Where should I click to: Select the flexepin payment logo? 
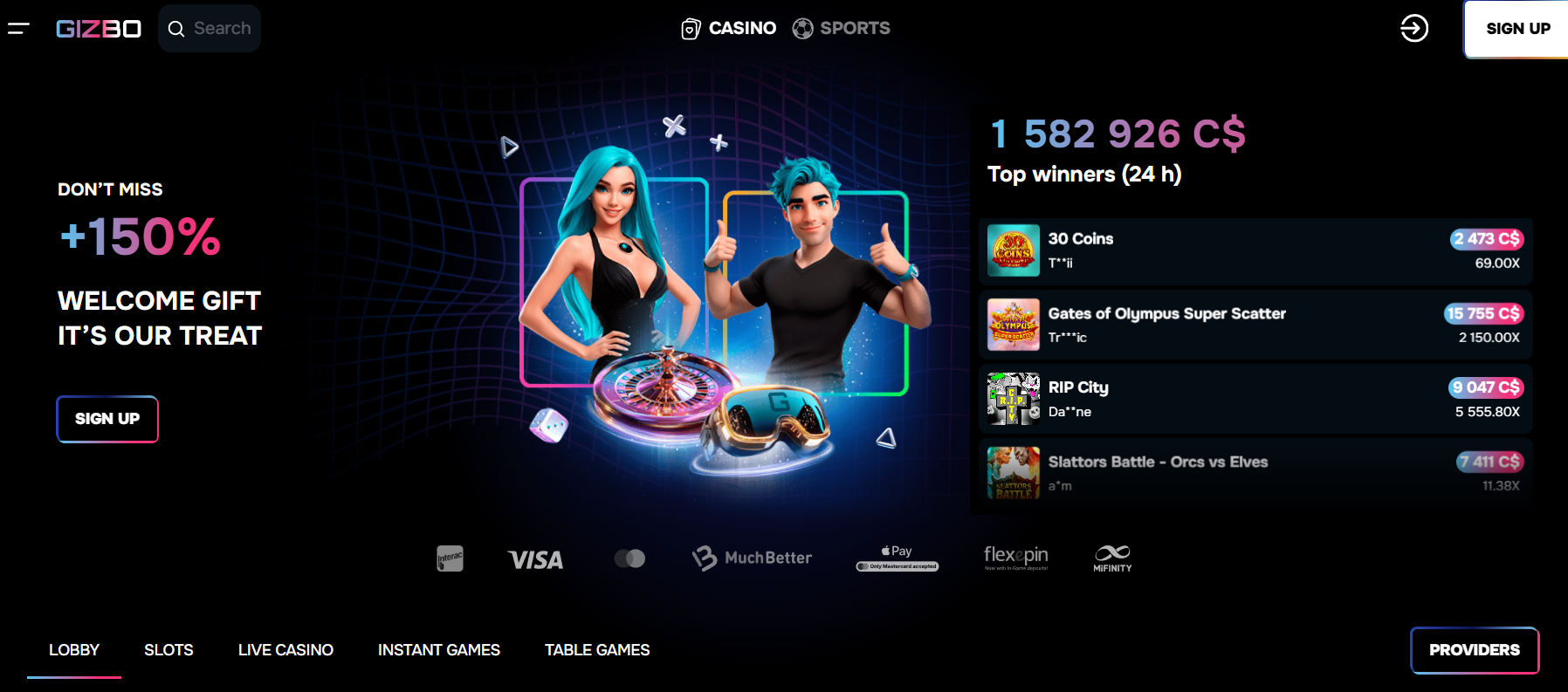pos(1016,558)
